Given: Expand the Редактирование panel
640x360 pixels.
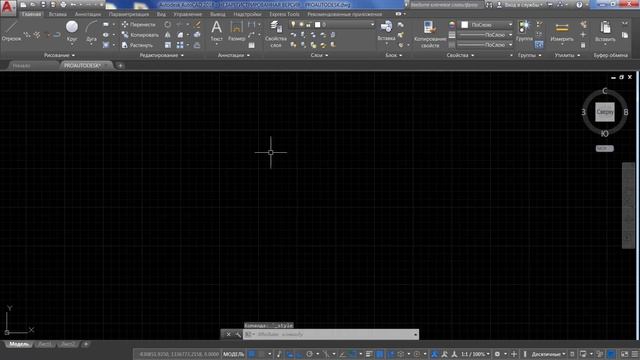Looking at the screenshot, I should click(x=162, y=55).
